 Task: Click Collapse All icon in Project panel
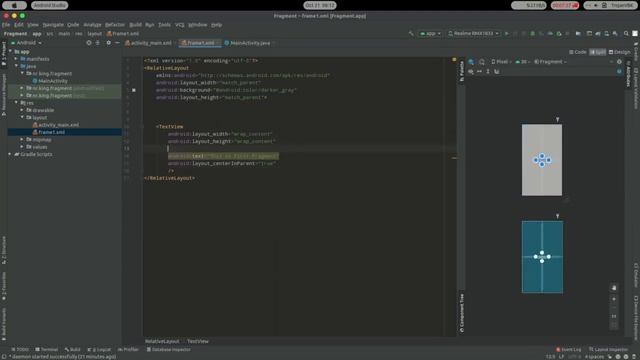[98, 42]
